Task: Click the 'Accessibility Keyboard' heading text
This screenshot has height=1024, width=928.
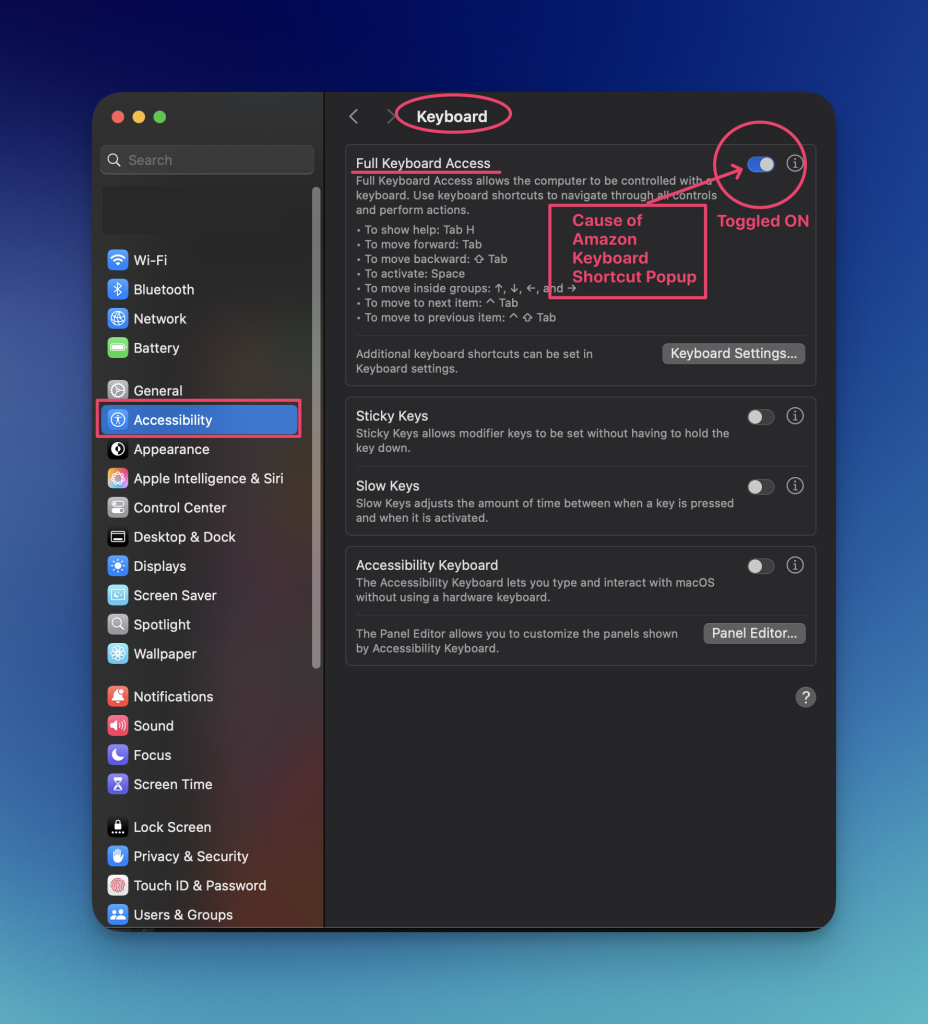Action: [x=426, y=565]
